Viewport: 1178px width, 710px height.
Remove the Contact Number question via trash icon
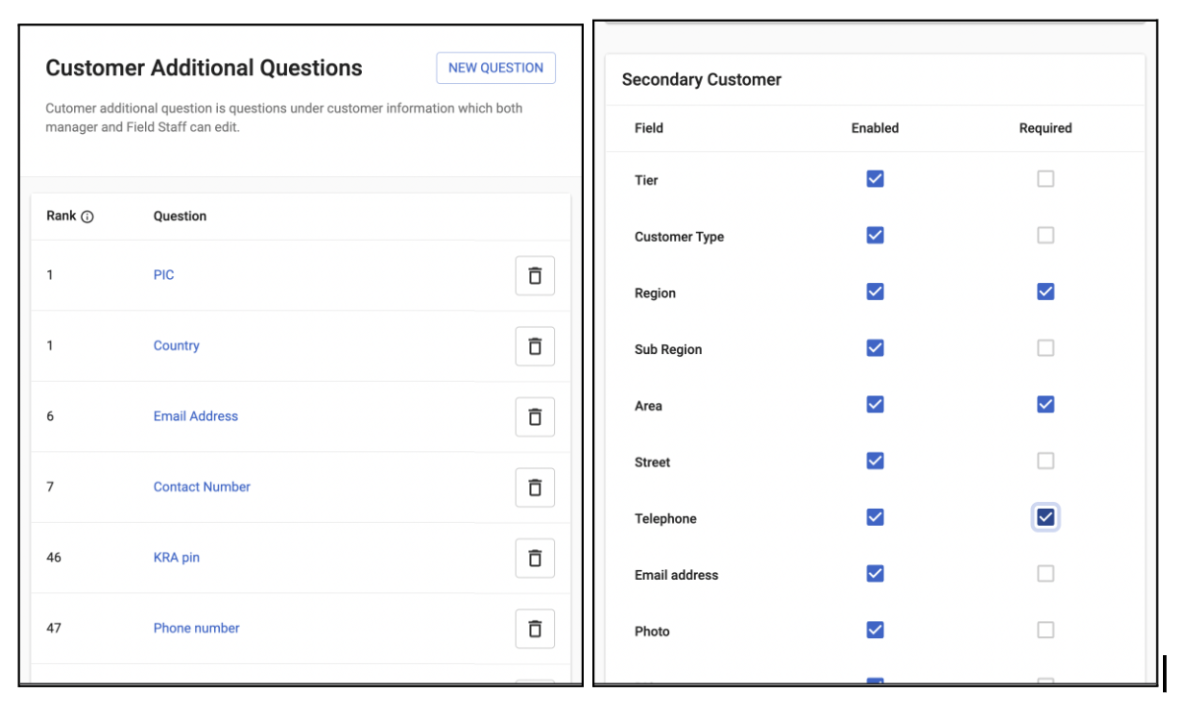point(535,487)
